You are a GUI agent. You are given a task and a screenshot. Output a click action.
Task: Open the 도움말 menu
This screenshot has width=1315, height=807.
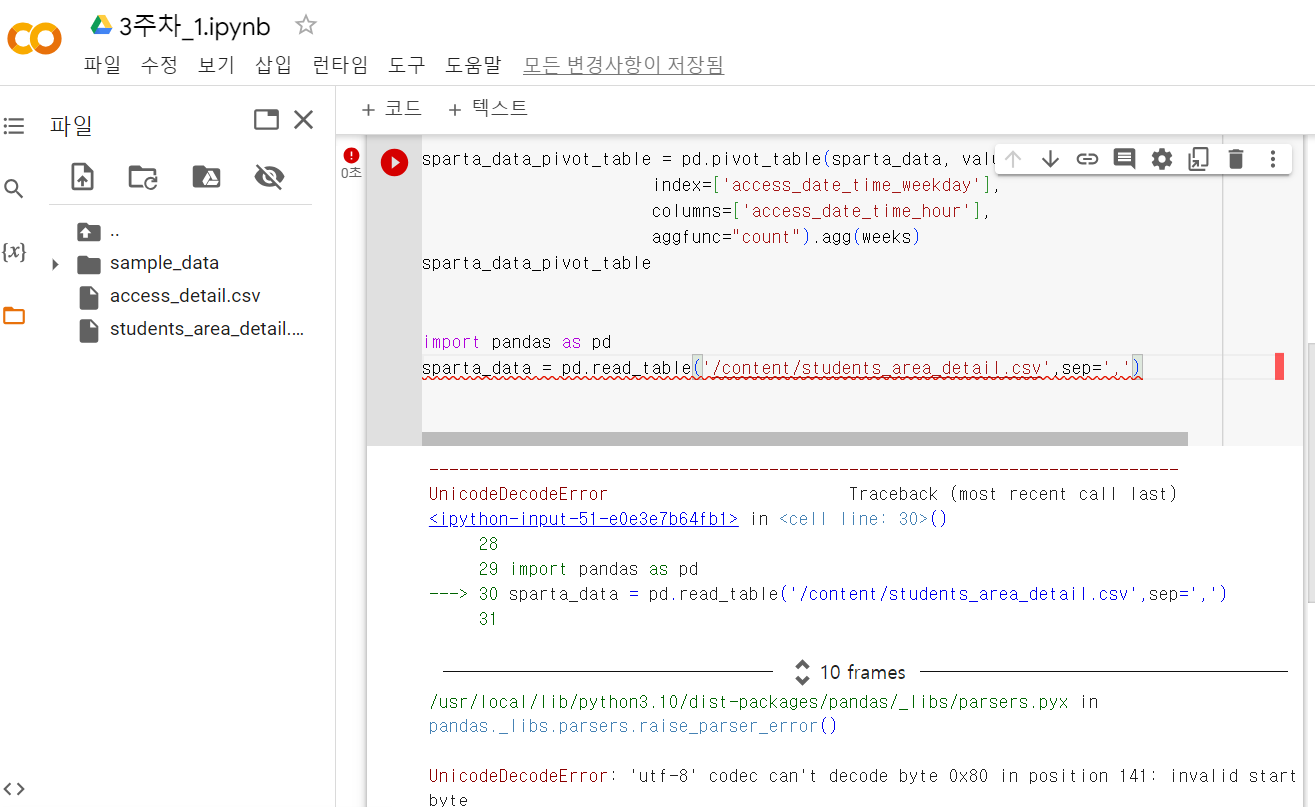473,65
